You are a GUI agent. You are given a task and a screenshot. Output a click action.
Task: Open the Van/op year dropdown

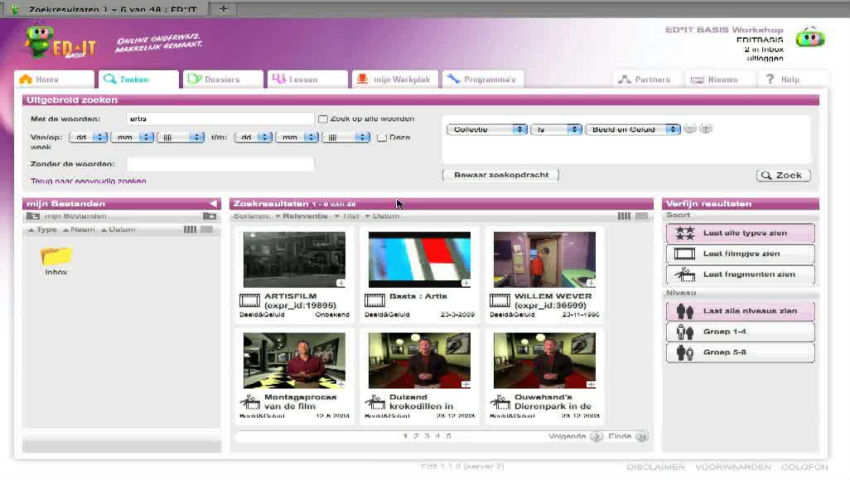tap(181, 138)
